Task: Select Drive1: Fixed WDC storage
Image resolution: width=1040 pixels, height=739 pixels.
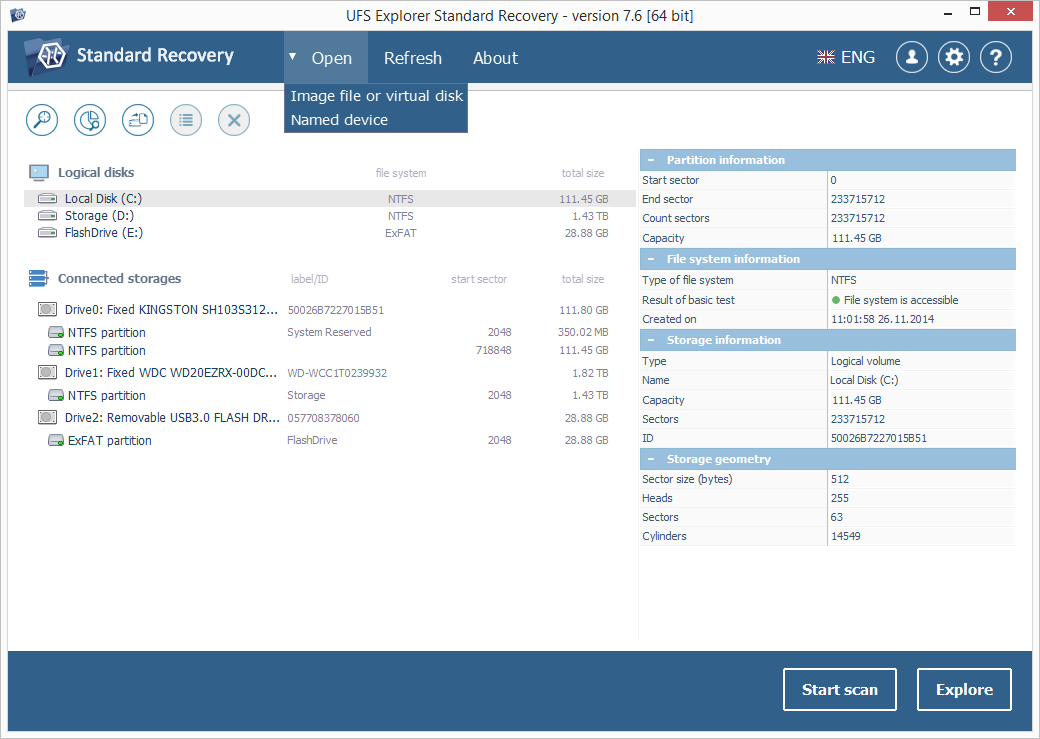Action: 329,373
